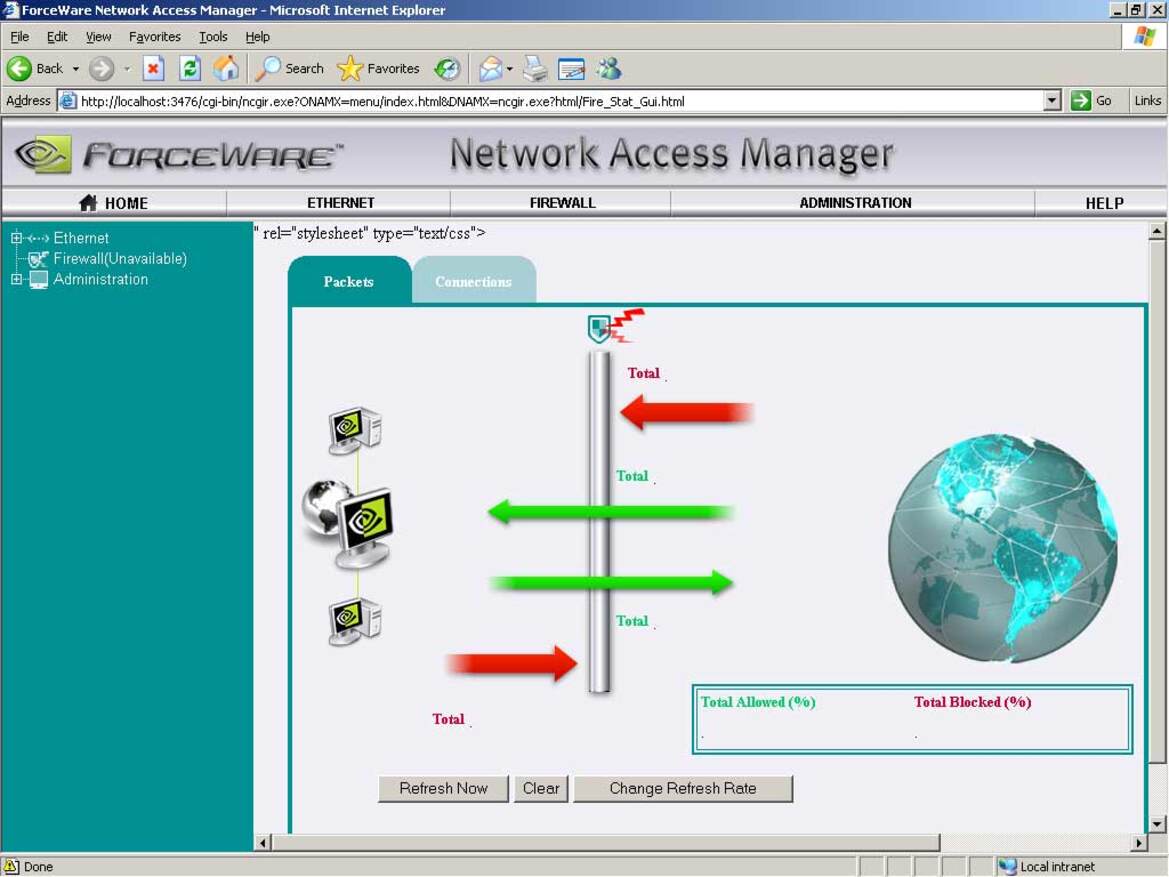Click in the address URL field
The height and width of the screenshot is (877, 1169).
tap(559, 101)
